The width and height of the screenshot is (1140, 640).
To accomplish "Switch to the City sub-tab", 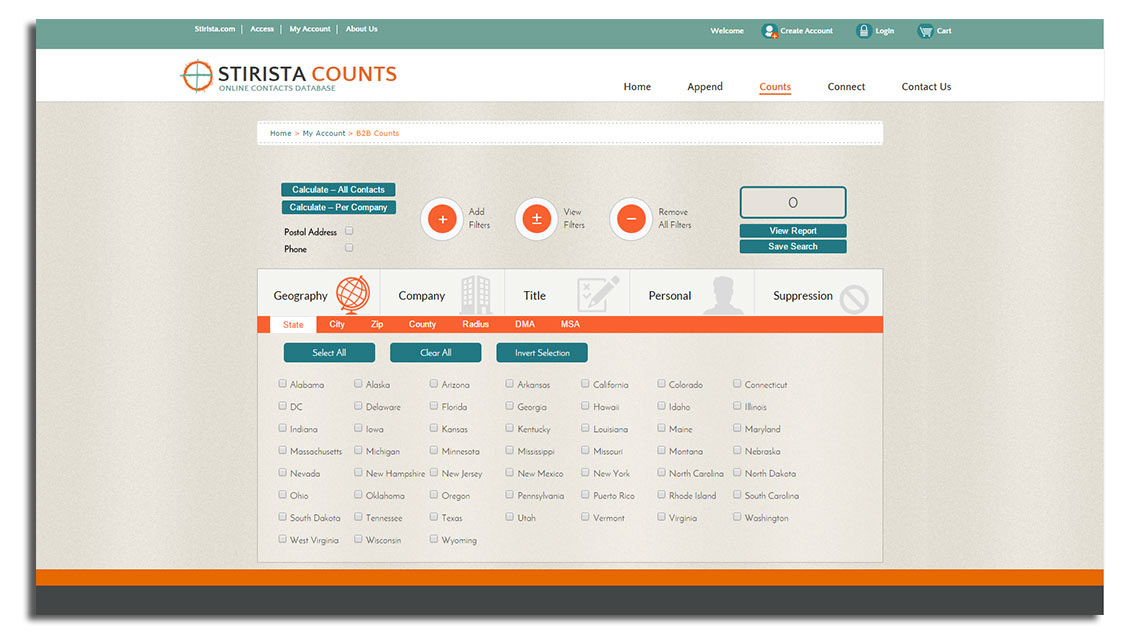I will point(337,324).
